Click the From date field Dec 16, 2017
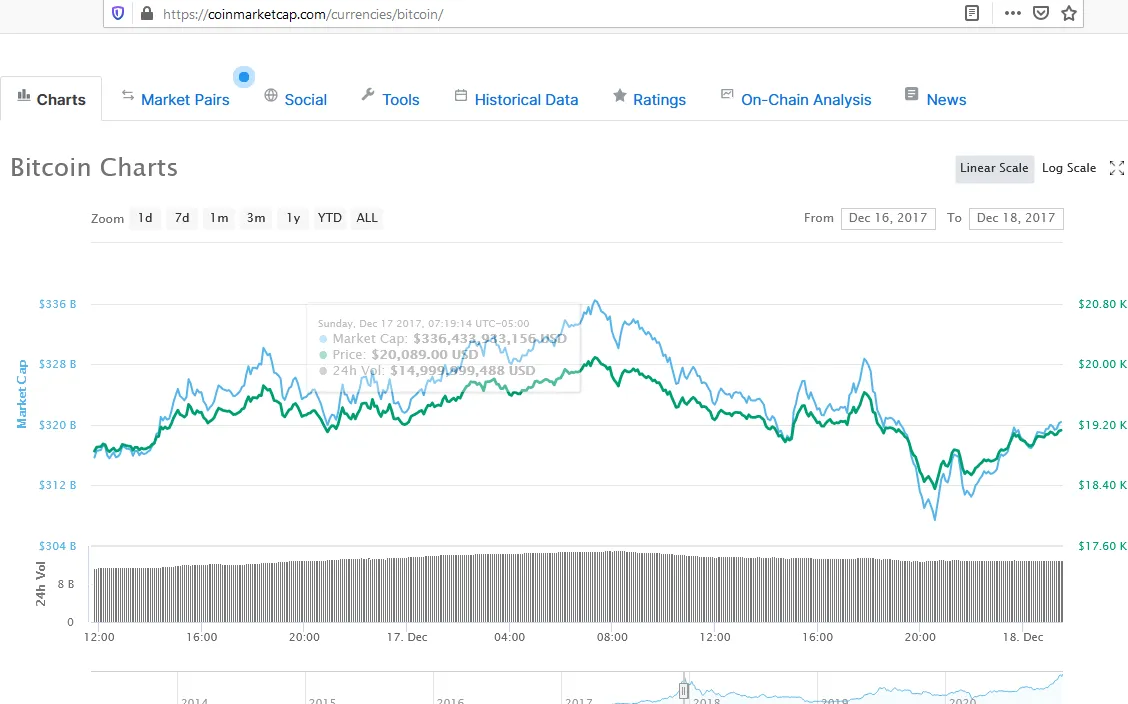The width and height of the screenshot is (1128, 704). (x=888, y=218)
